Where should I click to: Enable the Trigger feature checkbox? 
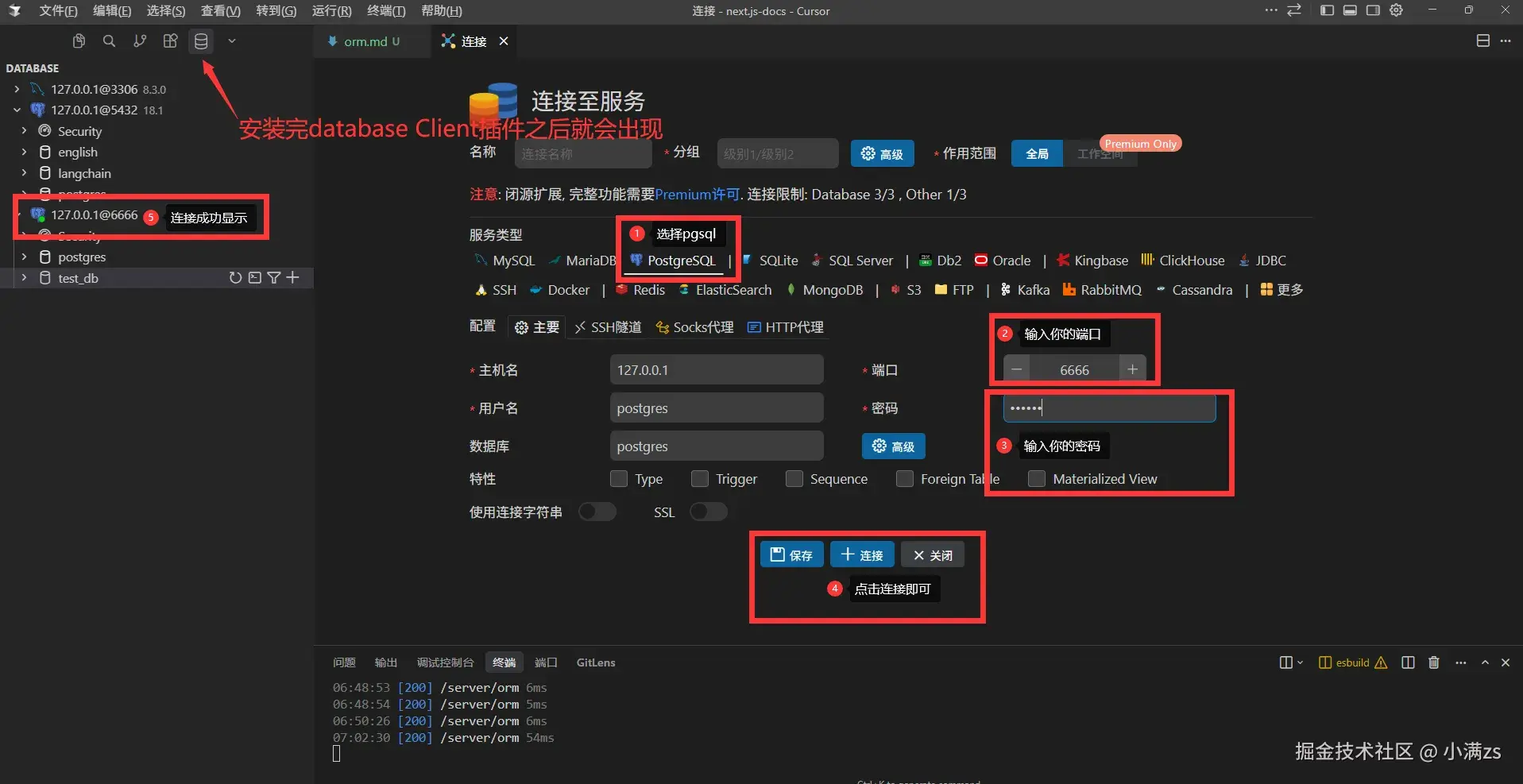click(x=700, y=479)
